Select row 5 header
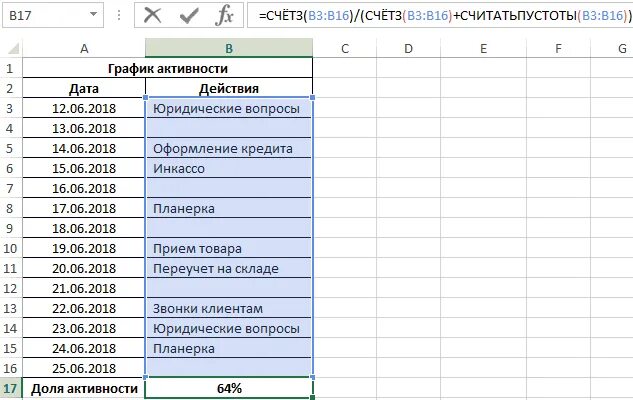The image size is (633, 400). tap(10, 148)
